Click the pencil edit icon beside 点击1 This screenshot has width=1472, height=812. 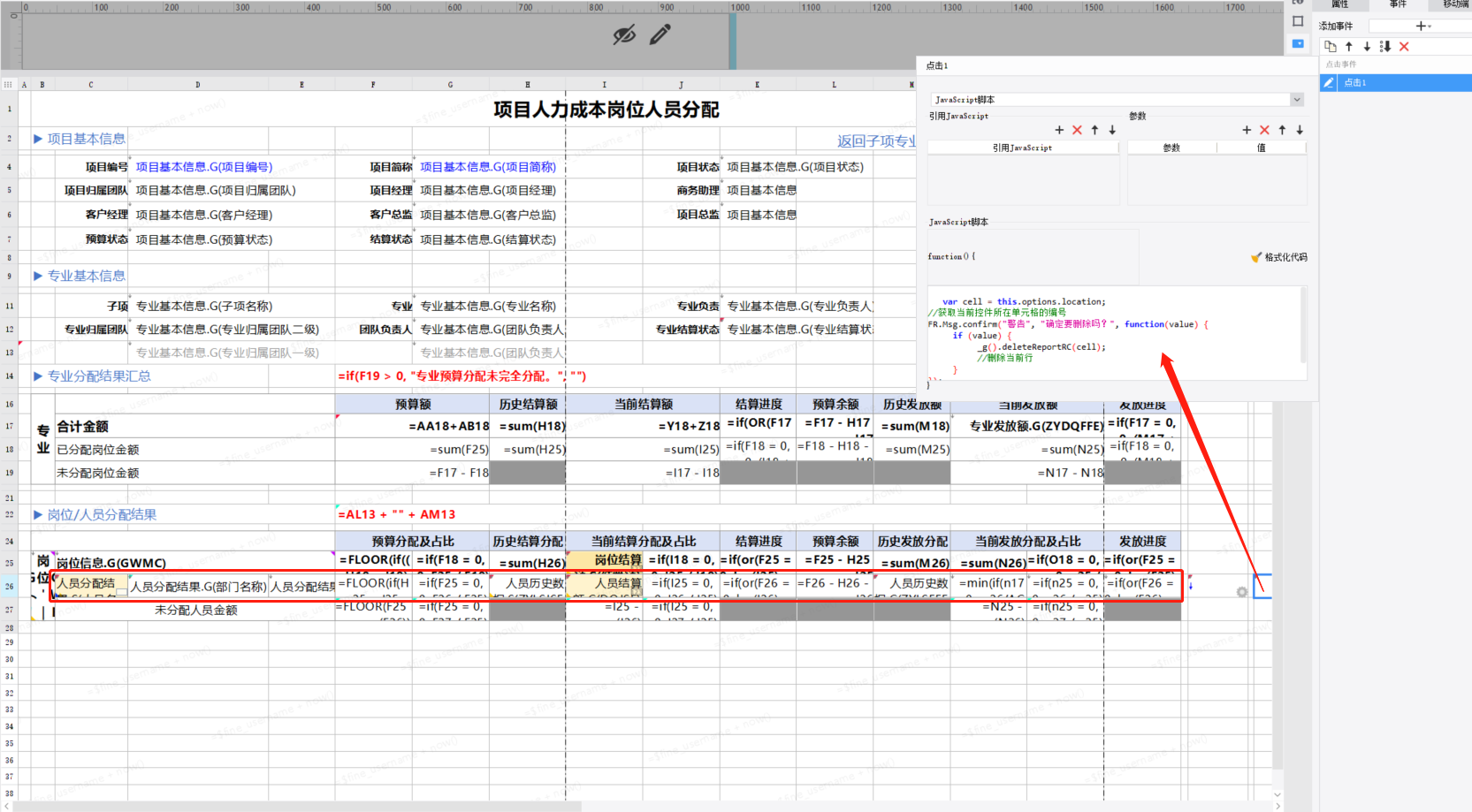[x=1328, y=82]
